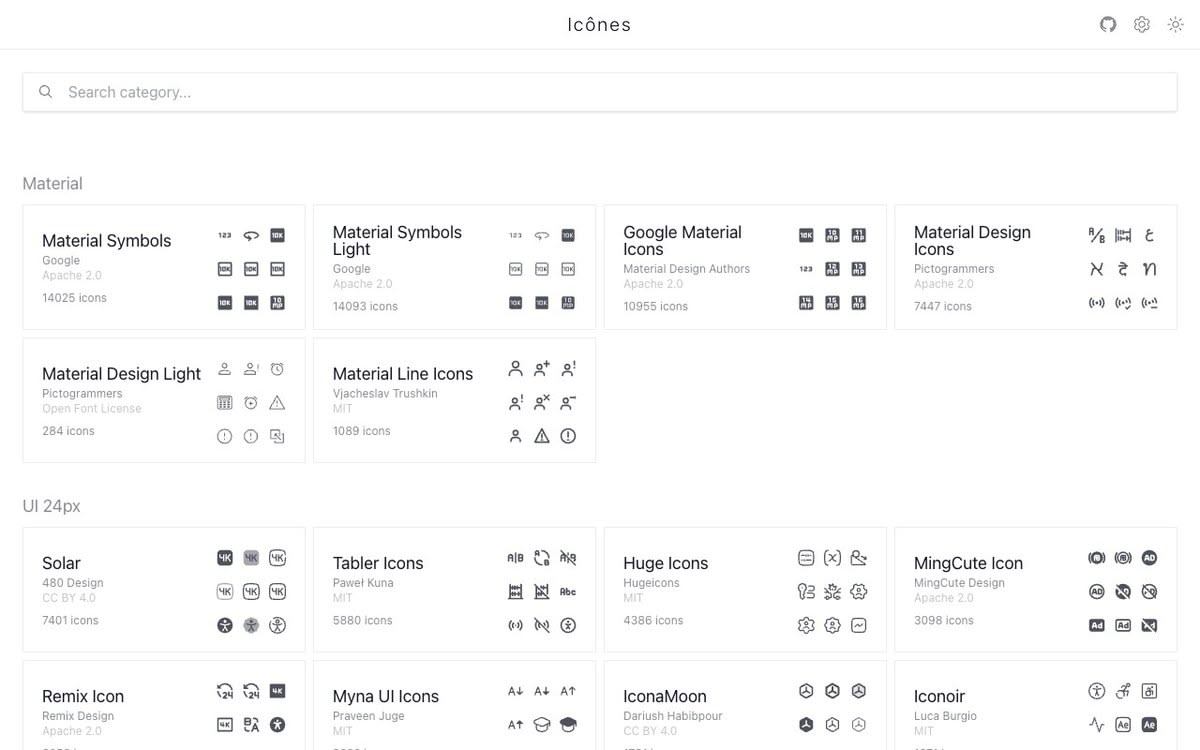Click the accessible circle icon in Tabler Icons card
The image size is (1200, 750).
point(568,625)
